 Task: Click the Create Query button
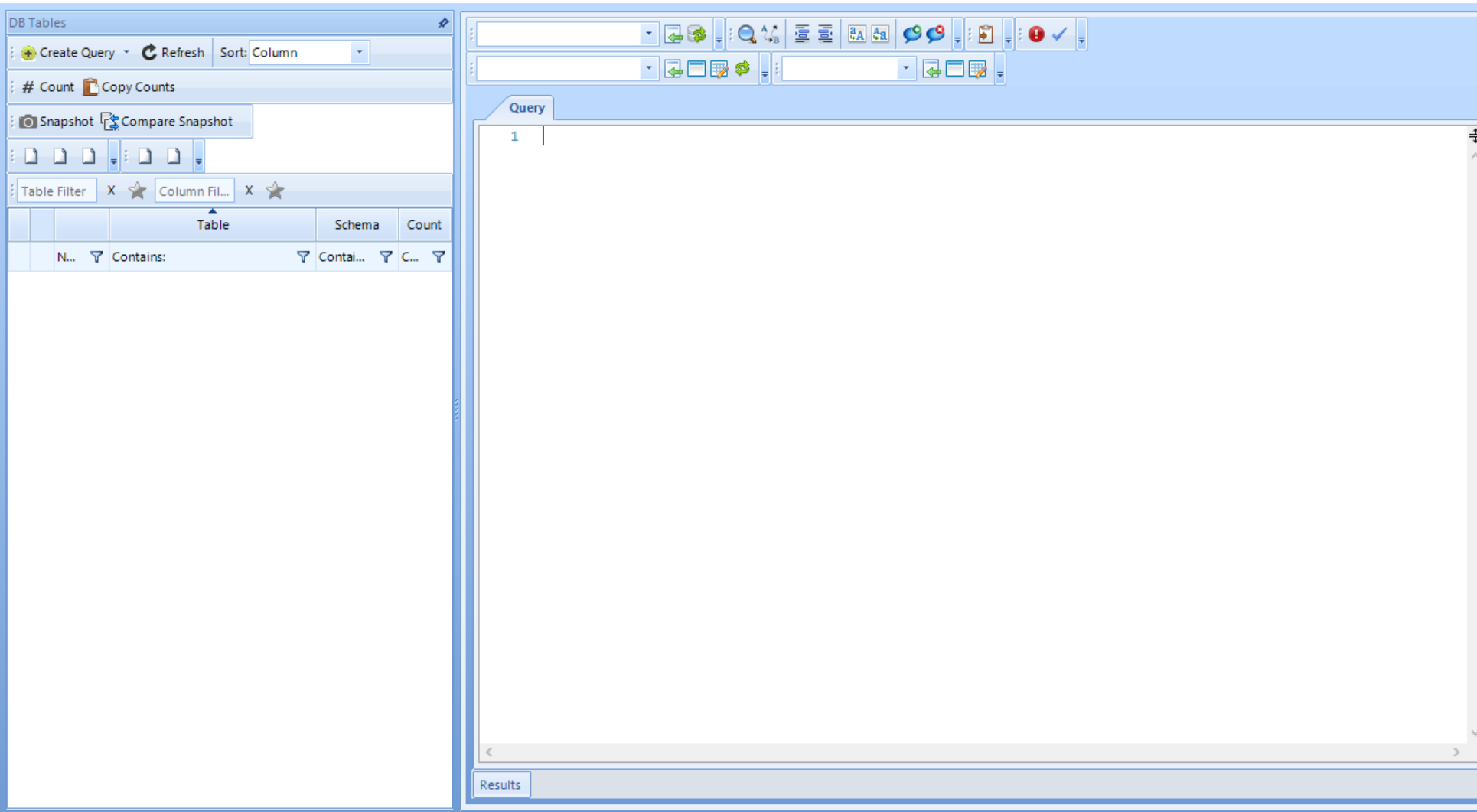click(68, 52)
